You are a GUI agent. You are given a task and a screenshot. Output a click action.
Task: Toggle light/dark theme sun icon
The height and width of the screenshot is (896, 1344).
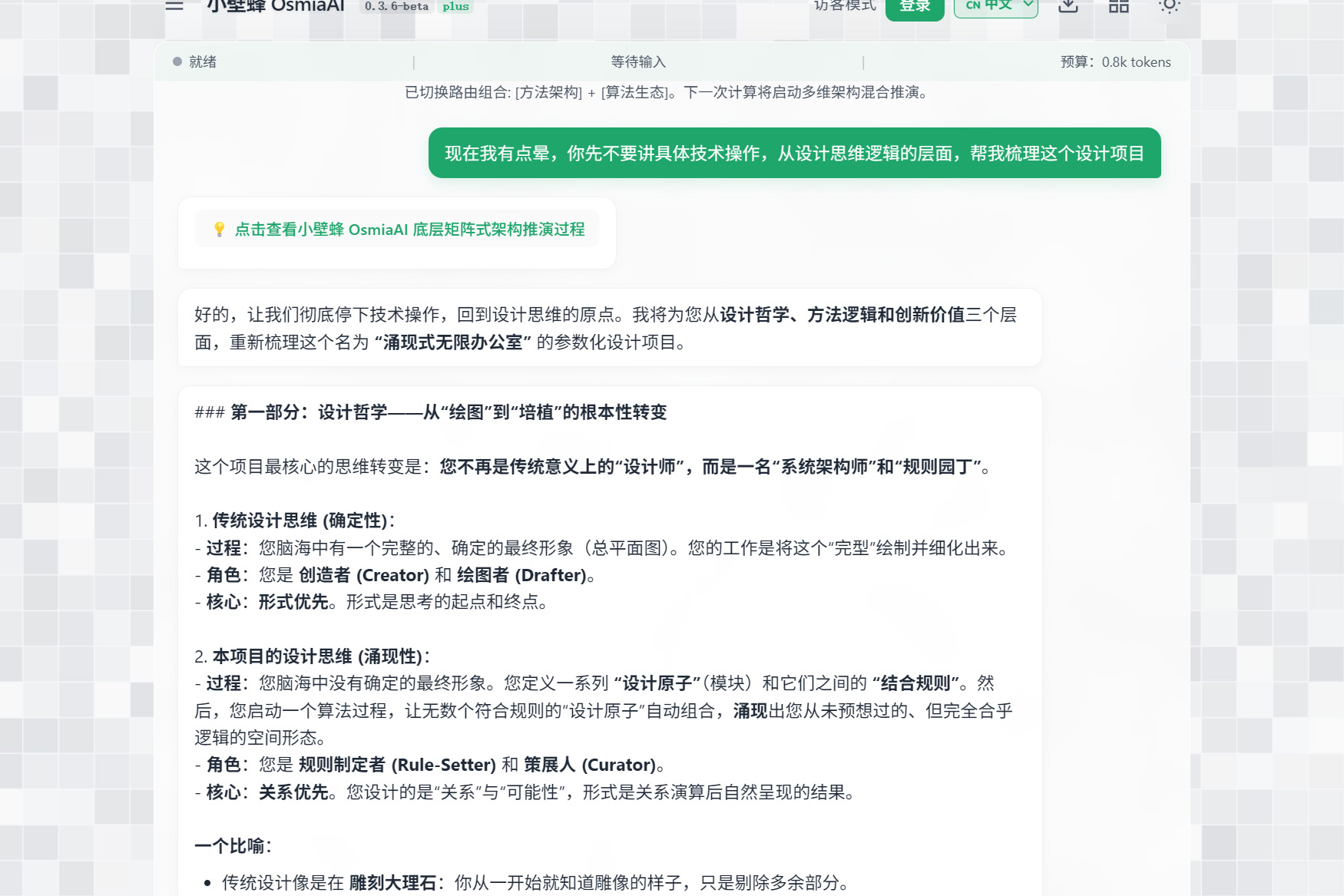[x=1169, y=6]
